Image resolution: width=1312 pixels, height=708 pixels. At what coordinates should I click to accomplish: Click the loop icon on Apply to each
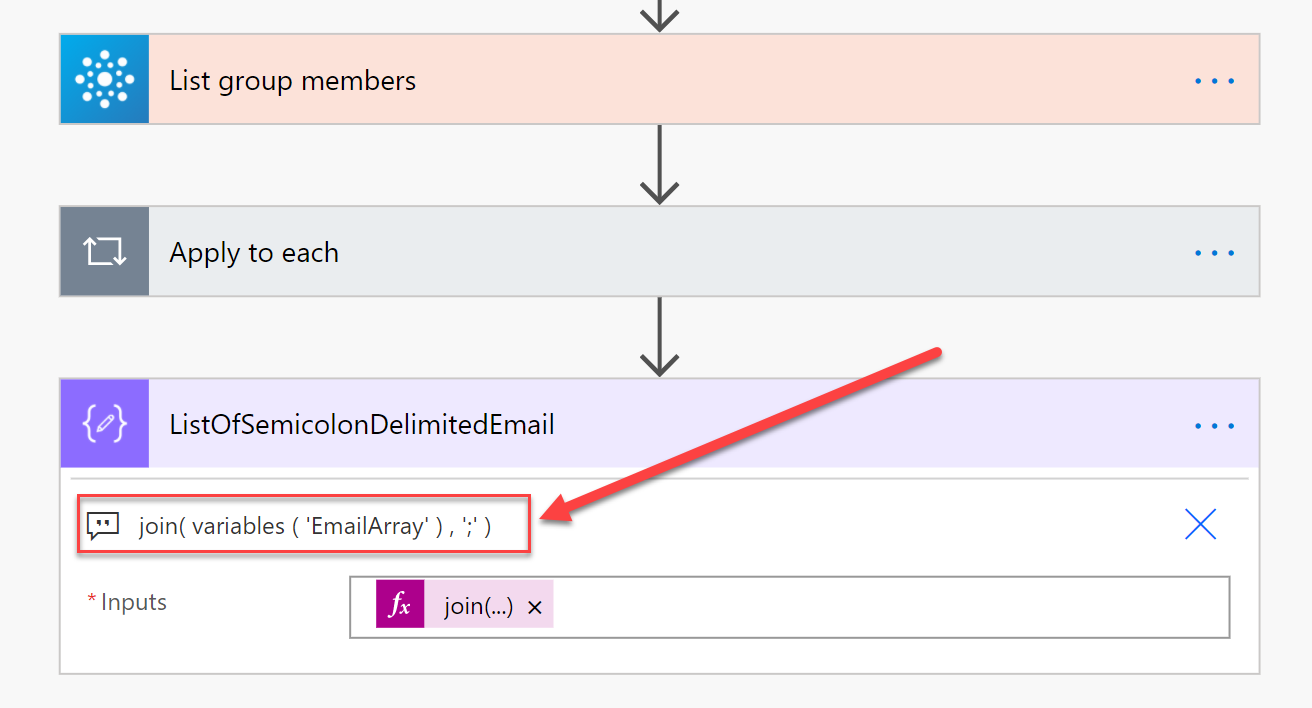104,251
